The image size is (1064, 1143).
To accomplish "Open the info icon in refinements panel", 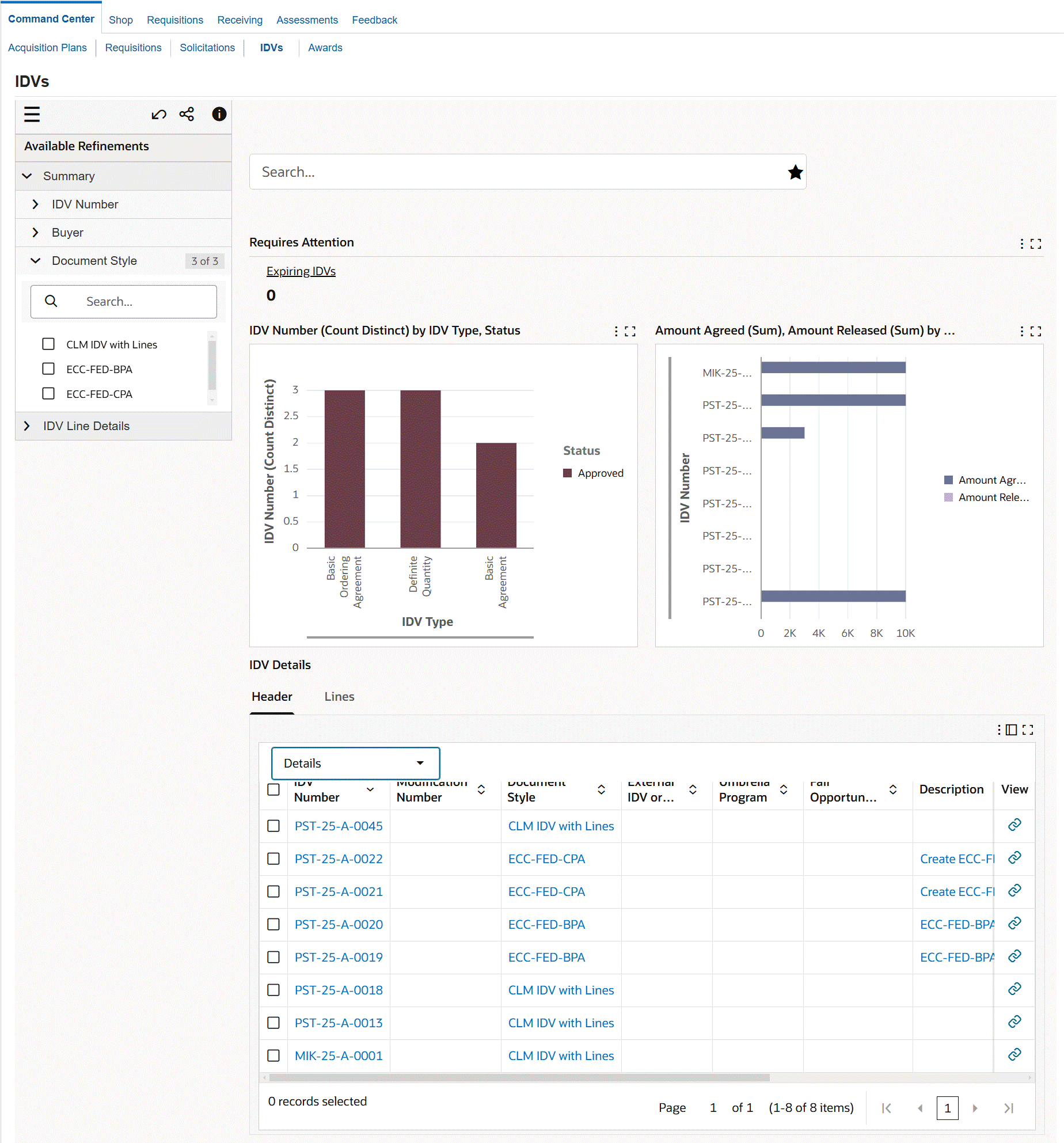I will pos(219,114).
